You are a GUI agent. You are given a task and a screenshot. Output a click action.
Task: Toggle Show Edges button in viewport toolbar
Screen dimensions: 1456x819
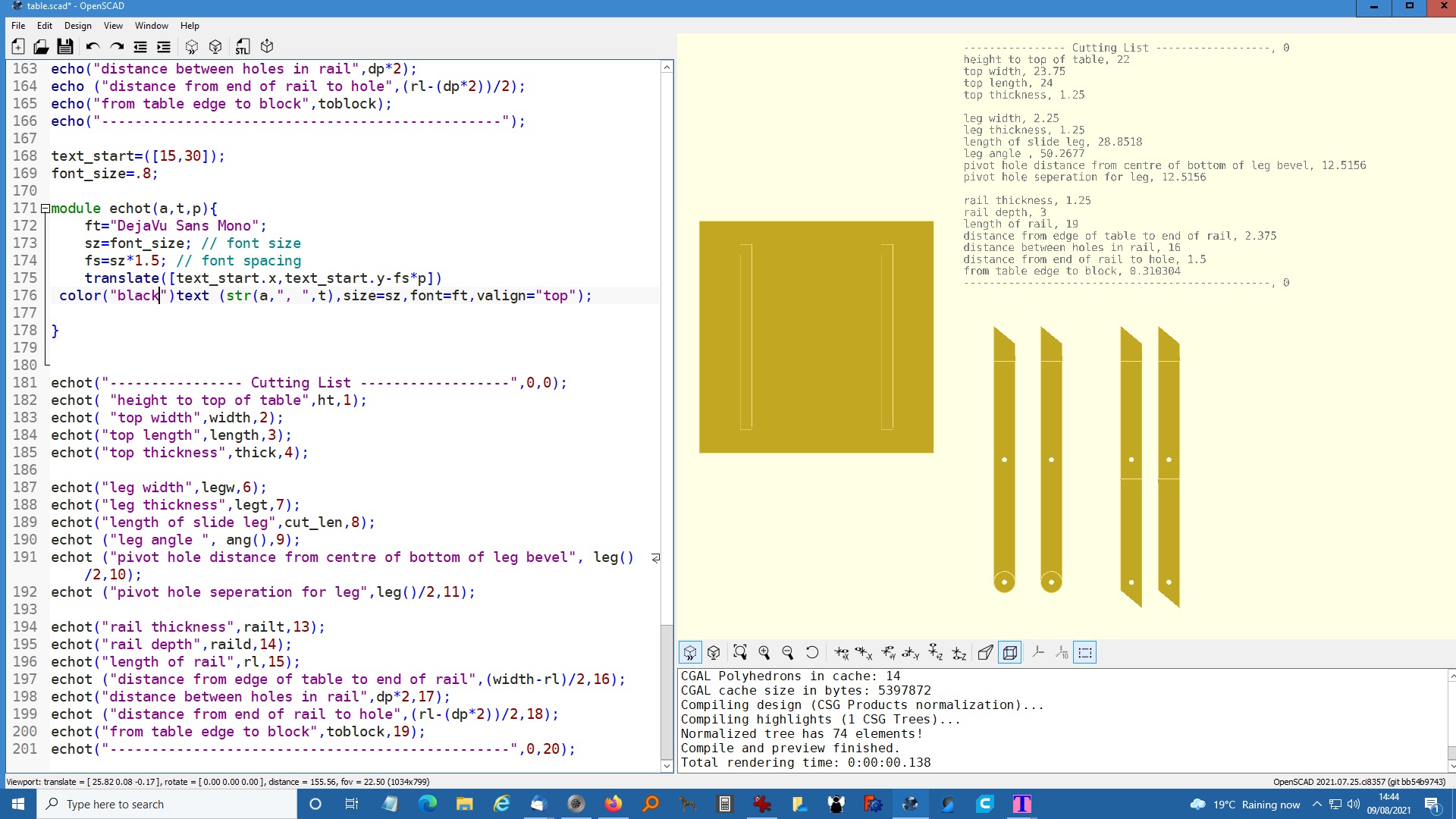click(1085, 653)
